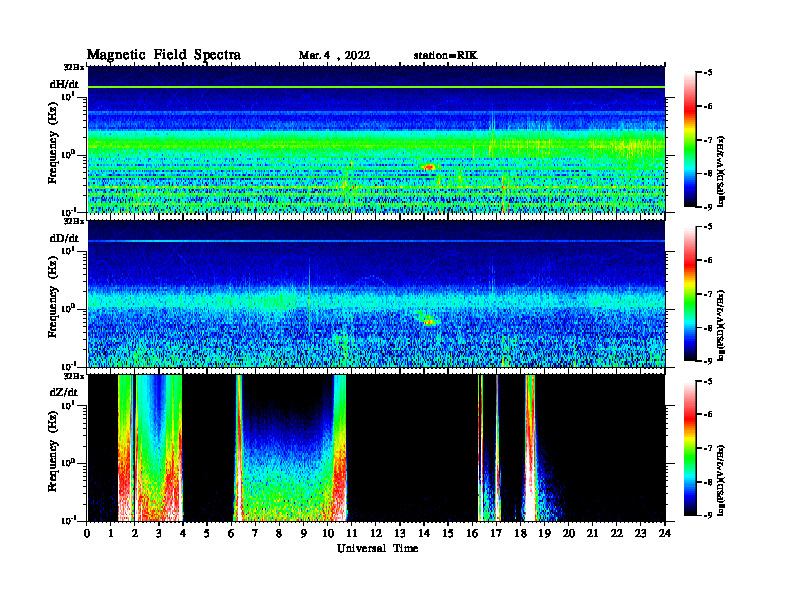Image resolution: width=792 pixels, height=612 pixels.
Task: Click the "-7" label on dZ/dt color bar
Action: pyautogui.click(x=708, y=448)
